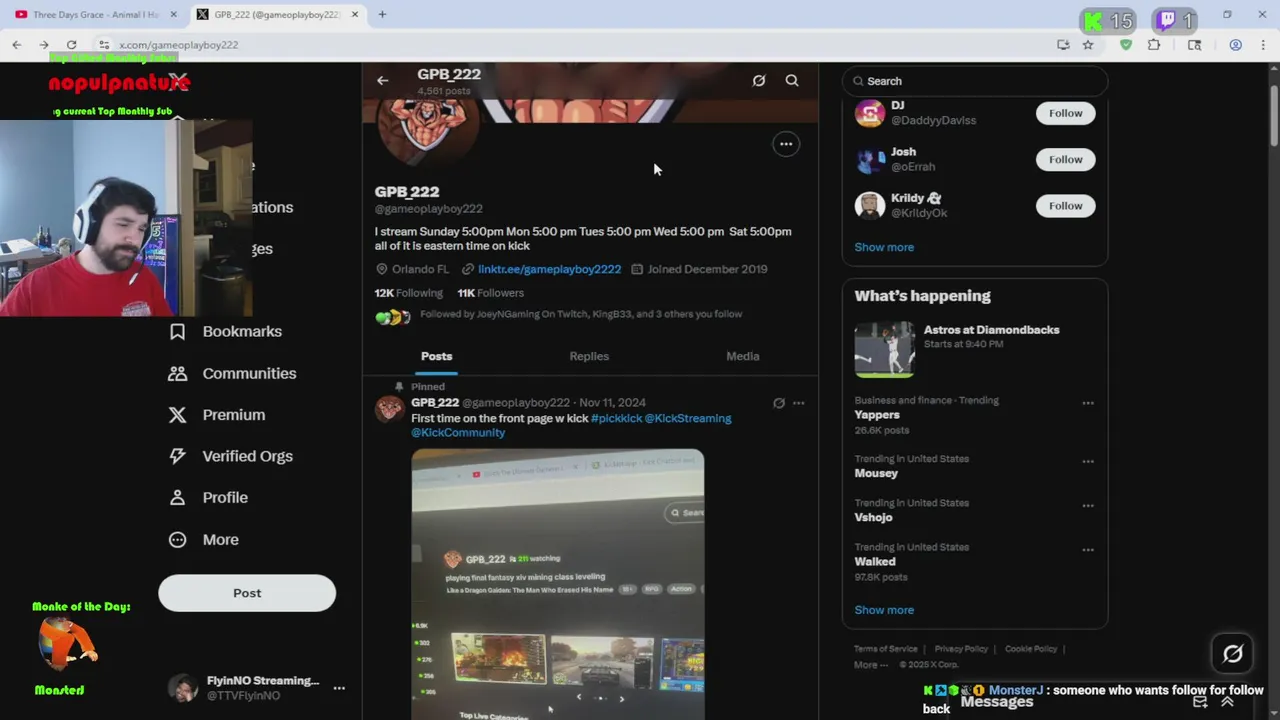This screenshot has height=720, width=1280.
Task: Click the Post button
Action: click(x=247, y=593)
